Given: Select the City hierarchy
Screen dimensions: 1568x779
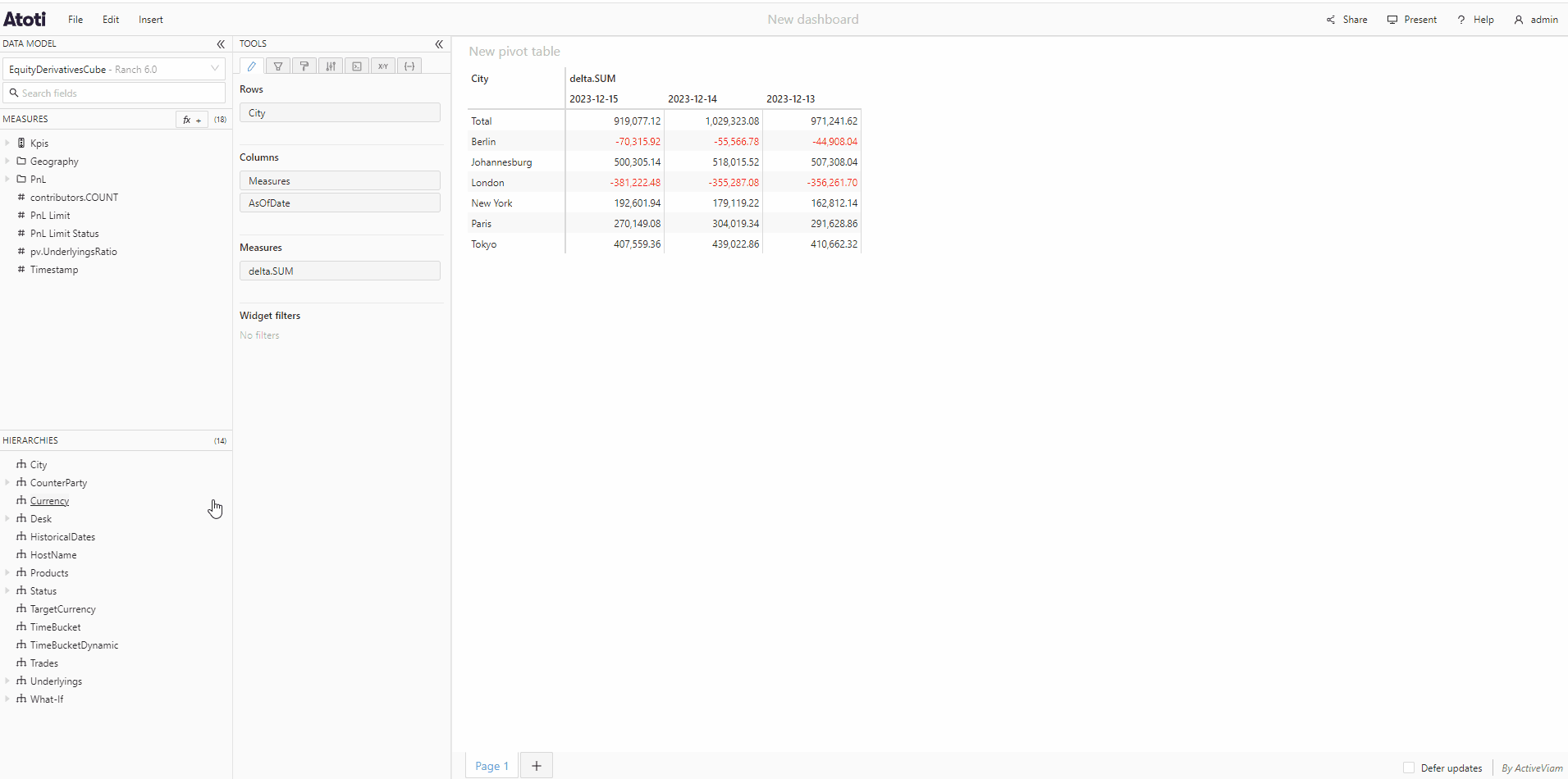Looking at the screenshot, I should point(39,465).
